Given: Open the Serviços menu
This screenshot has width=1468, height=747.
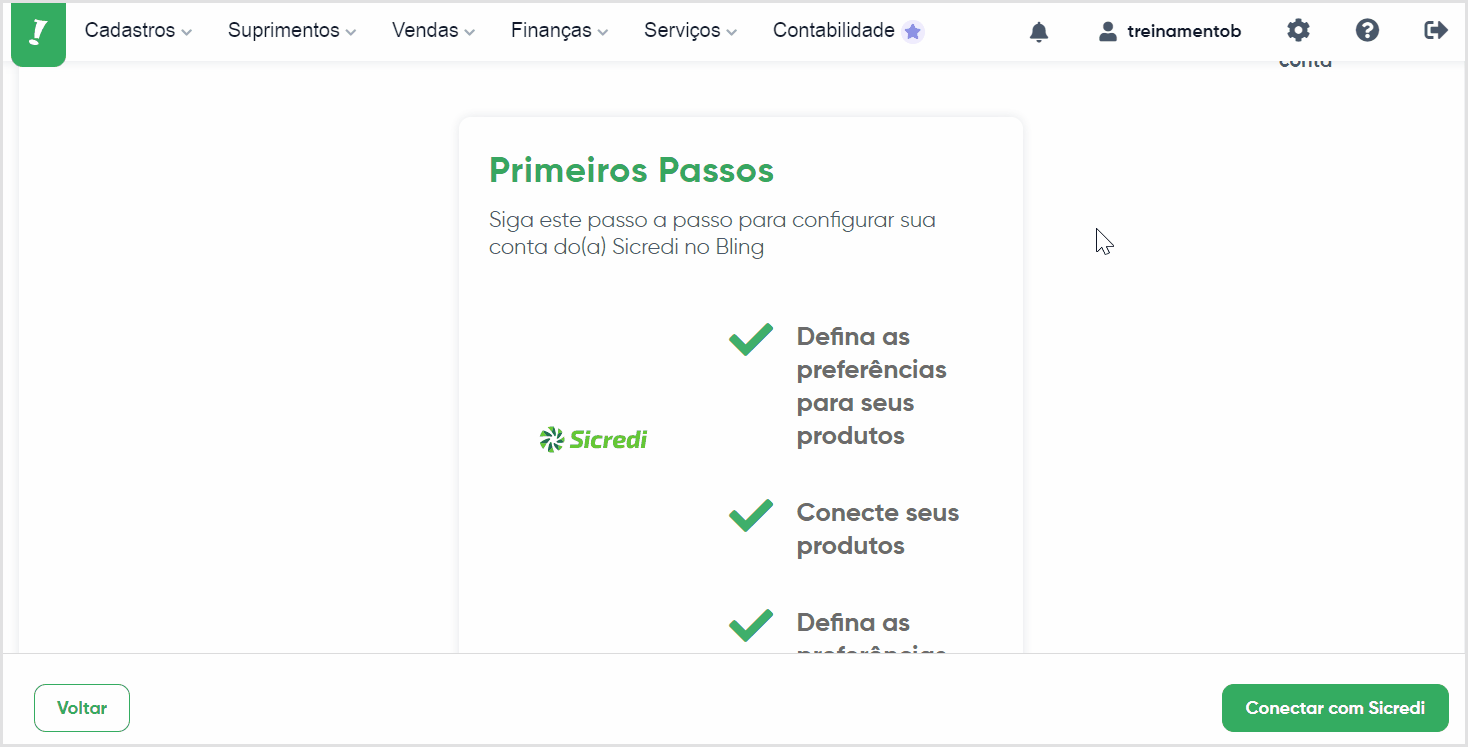Looking at the screenshot, I should 691,31.
